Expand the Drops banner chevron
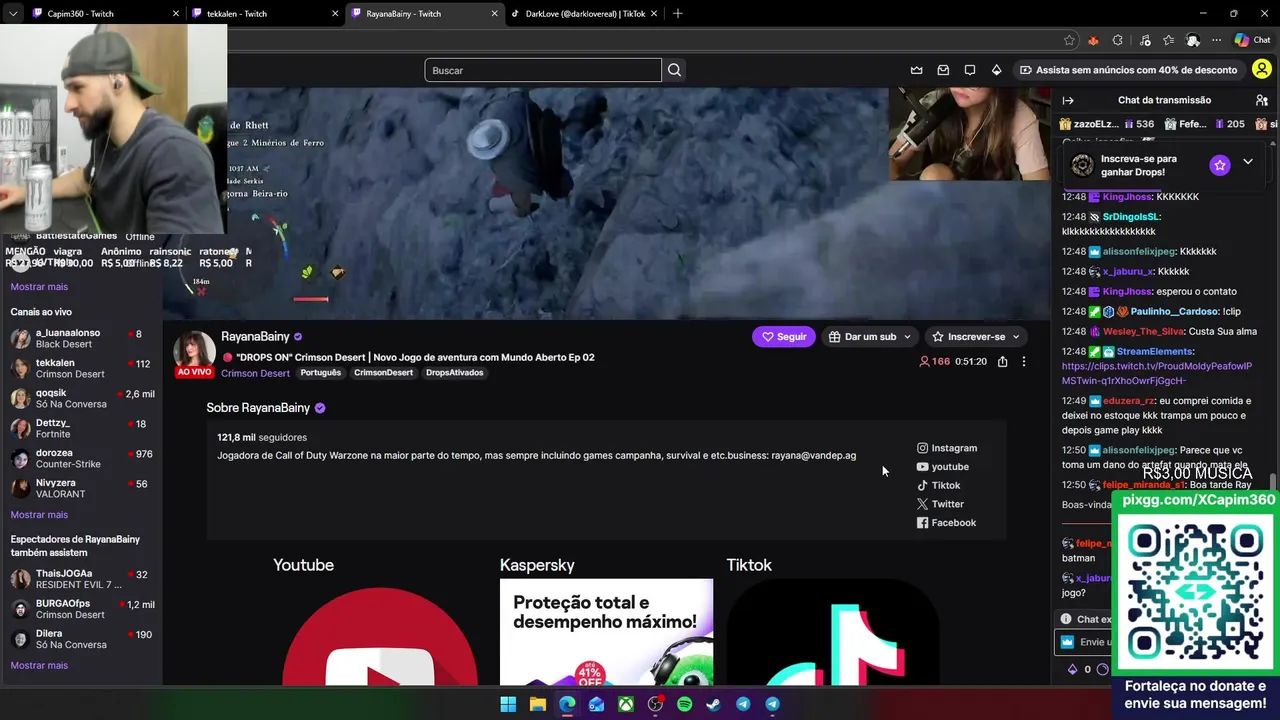1280x720 pixels. (x=1248, y=162)
